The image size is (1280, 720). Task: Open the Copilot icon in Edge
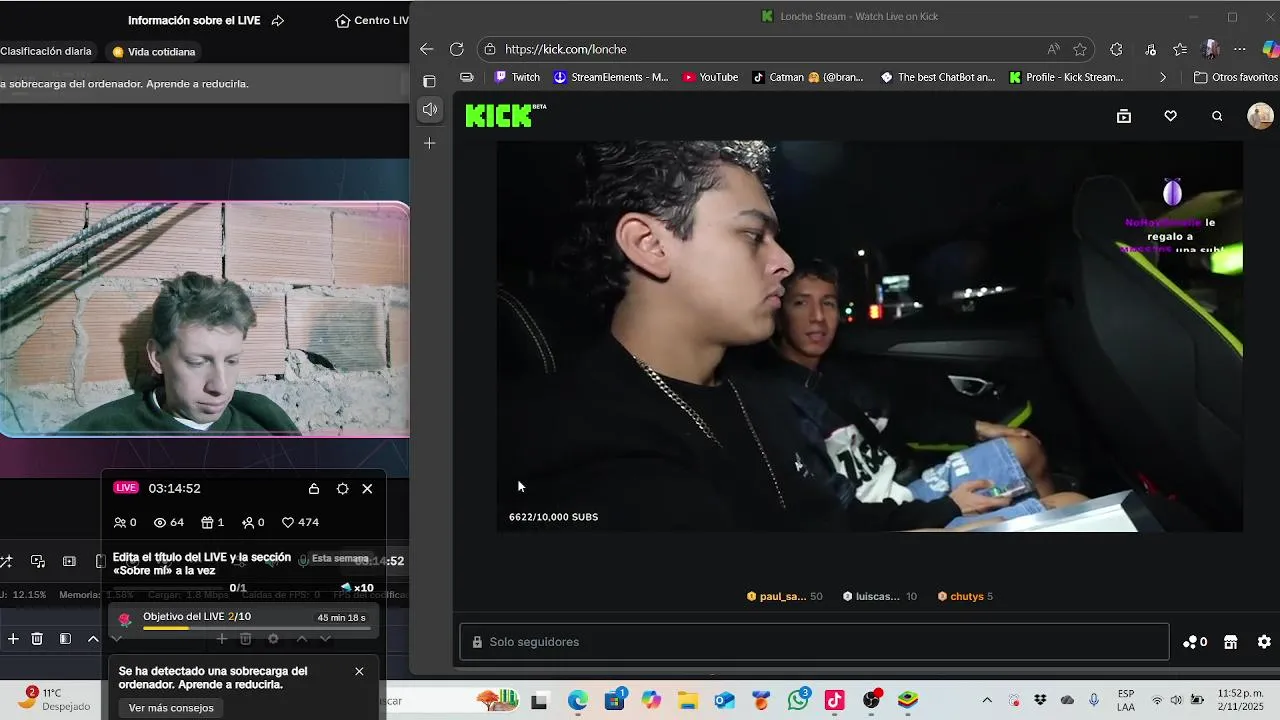click(1271, 49)
